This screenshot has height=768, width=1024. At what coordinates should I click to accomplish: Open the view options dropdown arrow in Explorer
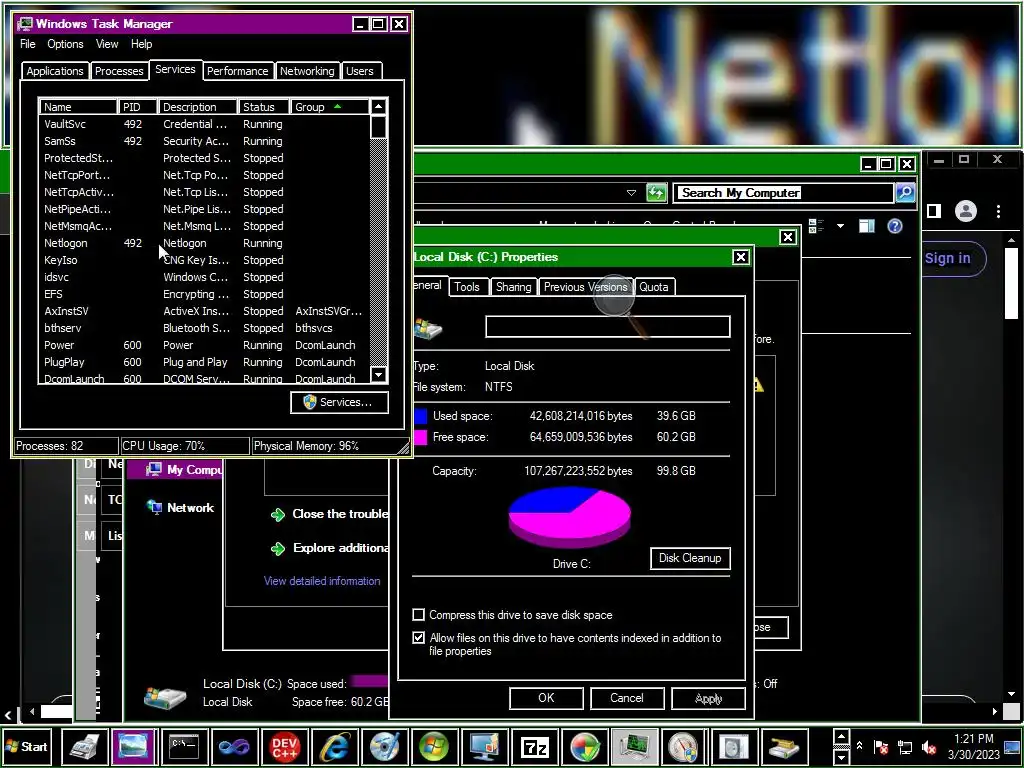click(840, 226)
